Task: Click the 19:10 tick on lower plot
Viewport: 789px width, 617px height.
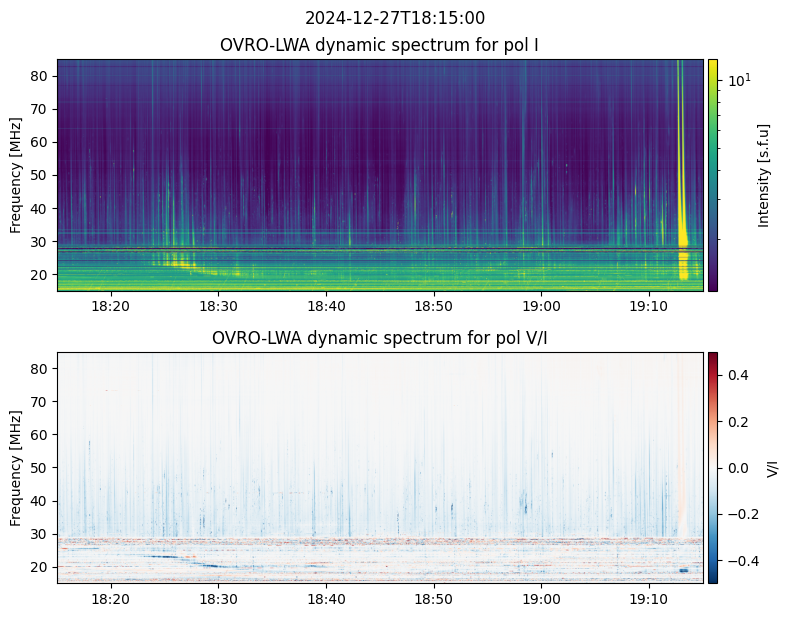Action: [x=649, y=599]
